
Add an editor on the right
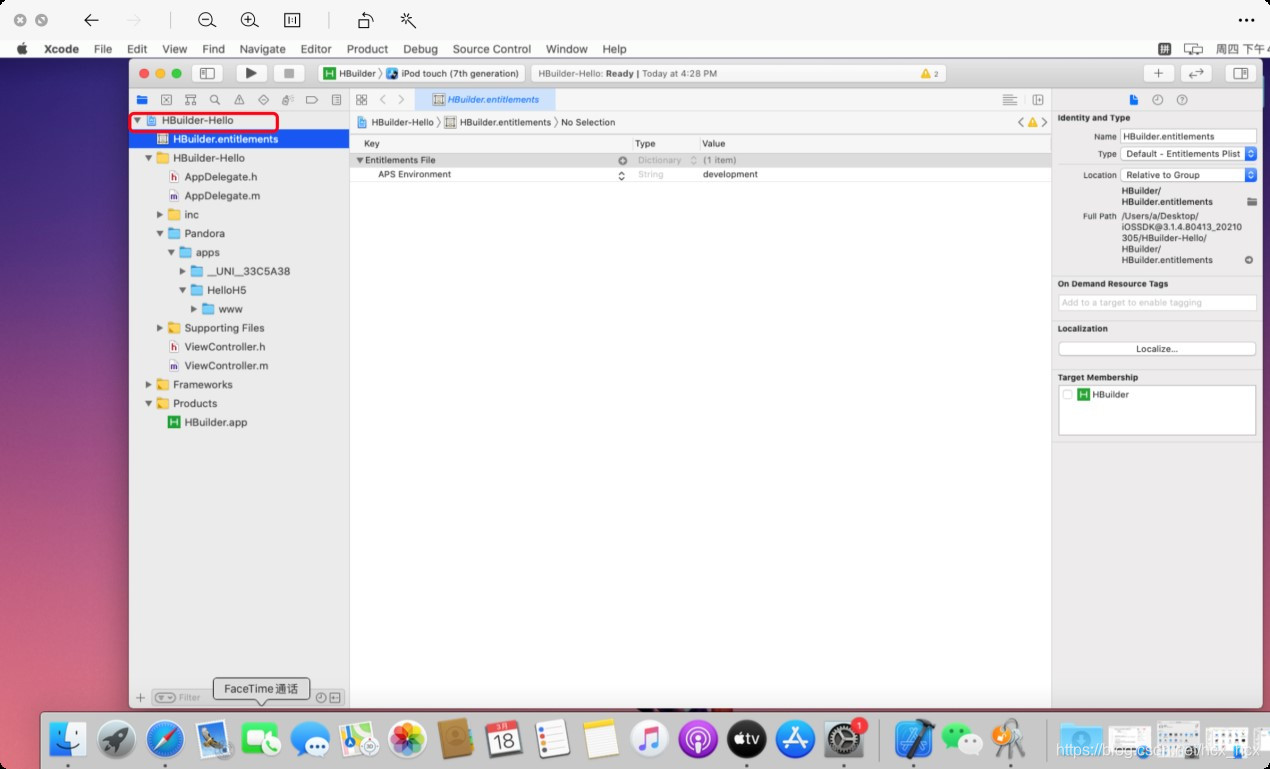click(1038, 100)
